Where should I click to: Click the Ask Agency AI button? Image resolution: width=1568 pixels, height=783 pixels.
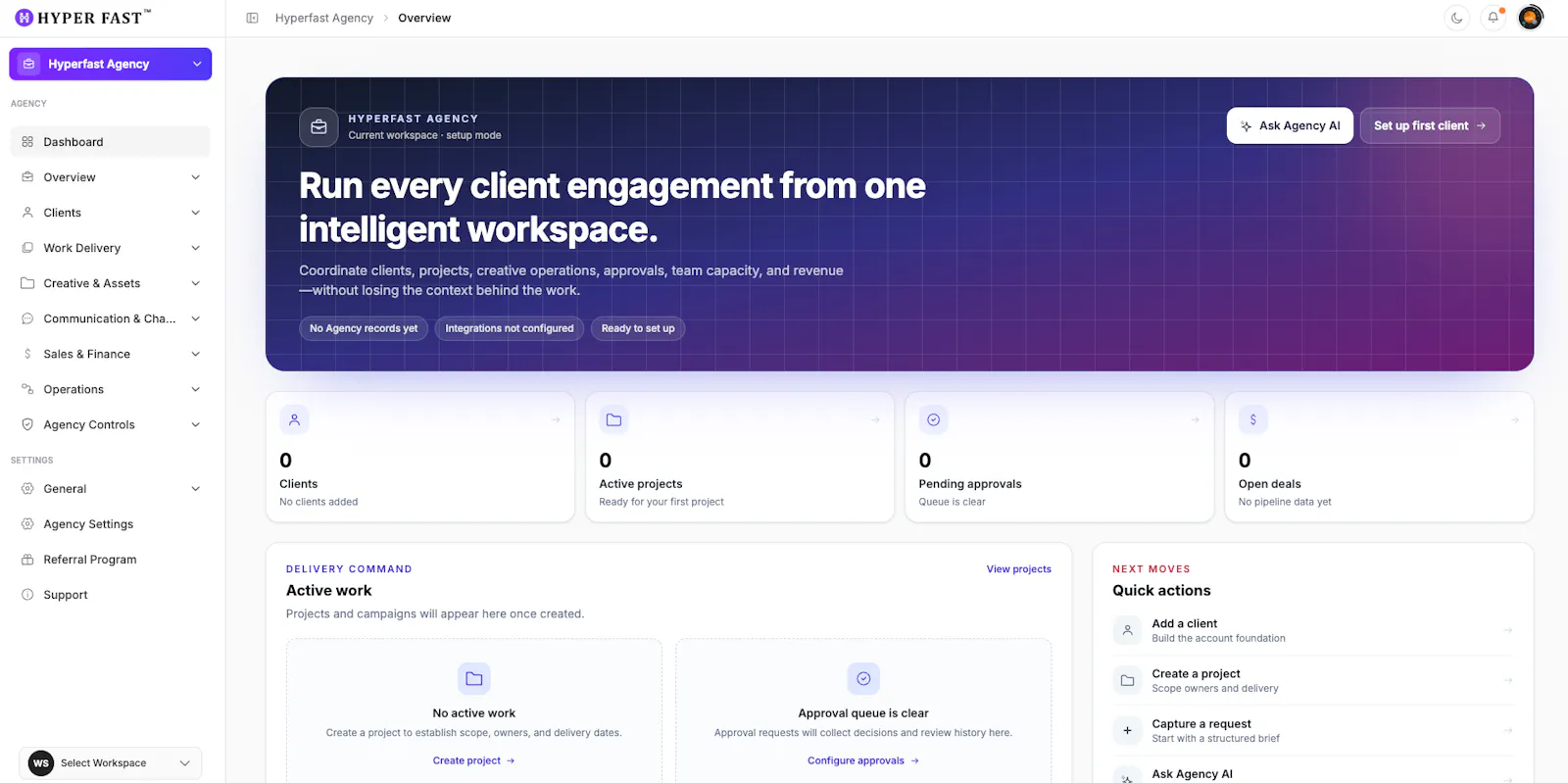(1290, 125)
